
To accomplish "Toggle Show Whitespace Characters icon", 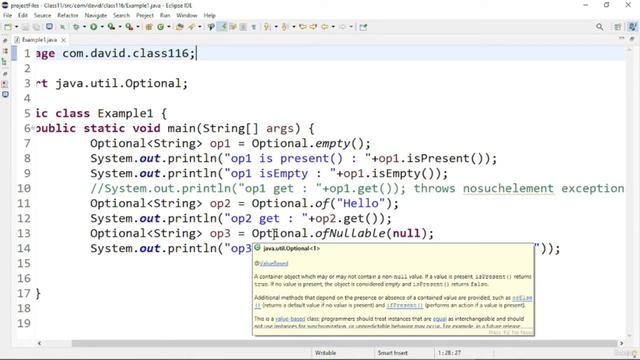I will click(253, 27).
